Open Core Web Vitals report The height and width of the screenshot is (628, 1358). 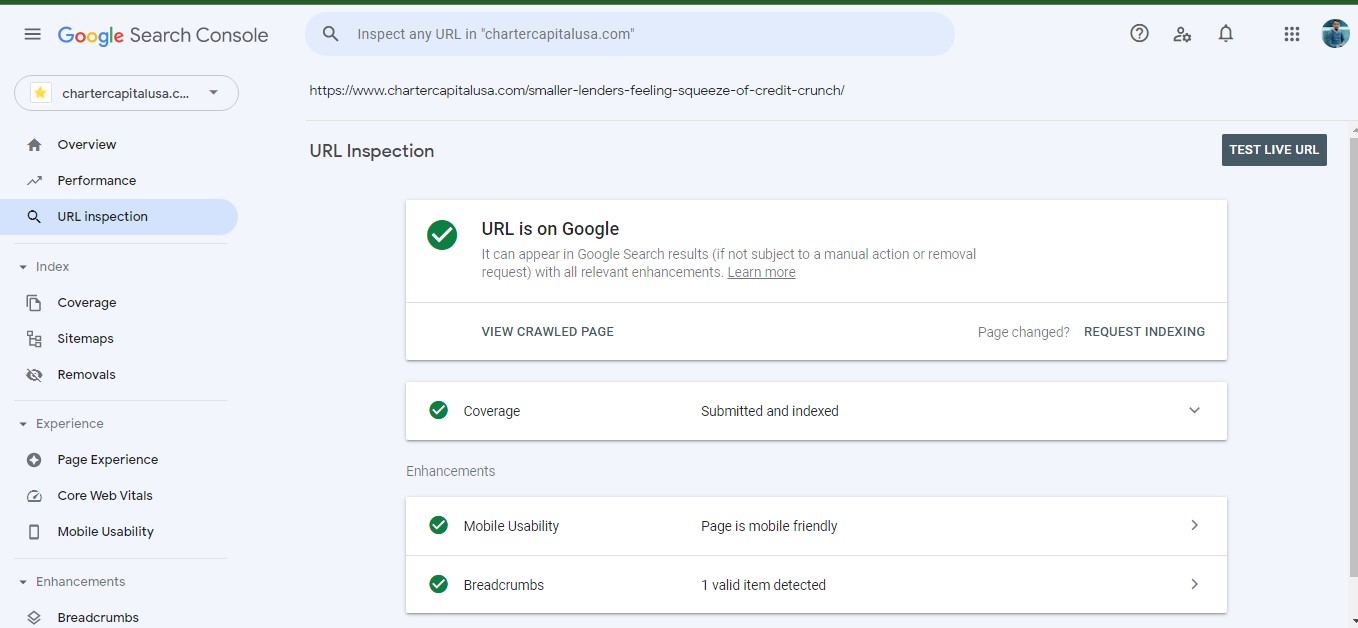pos(105,496)
